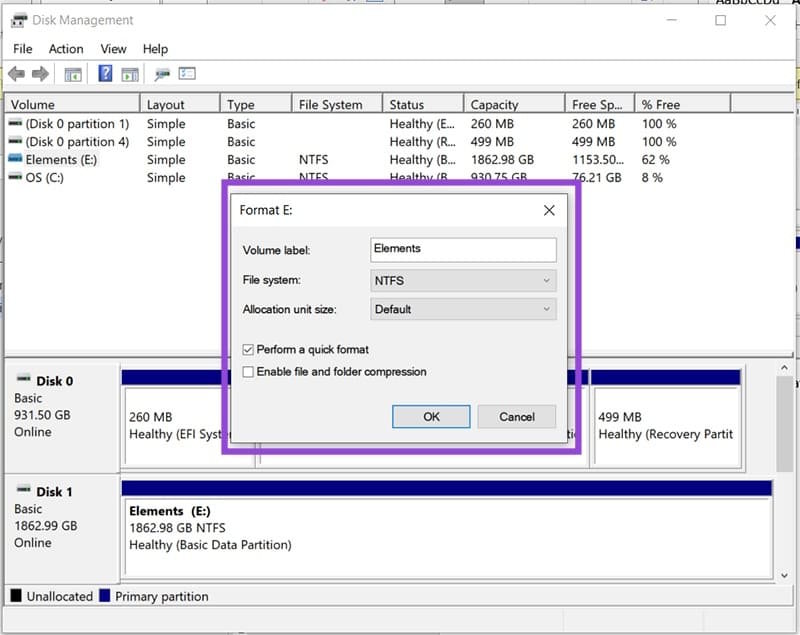Click the Forward navigation arrow on the toolbar
The width and height of the screenshot is (800, 635).
38,73
